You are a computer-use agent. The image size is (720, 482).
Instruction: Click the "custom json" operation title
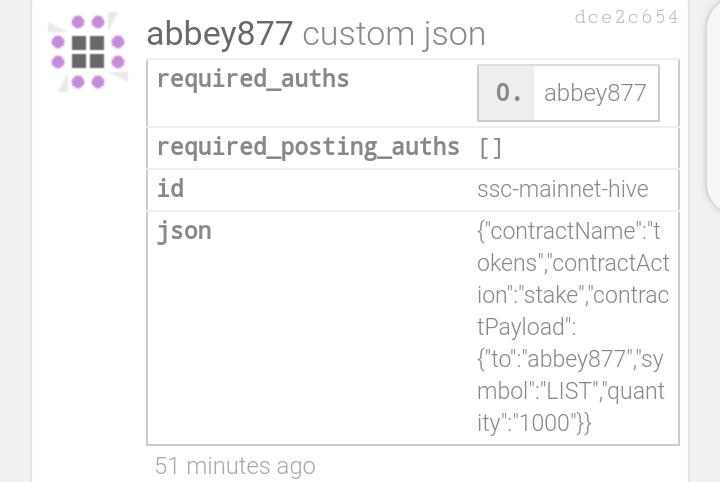pos(394,34)
